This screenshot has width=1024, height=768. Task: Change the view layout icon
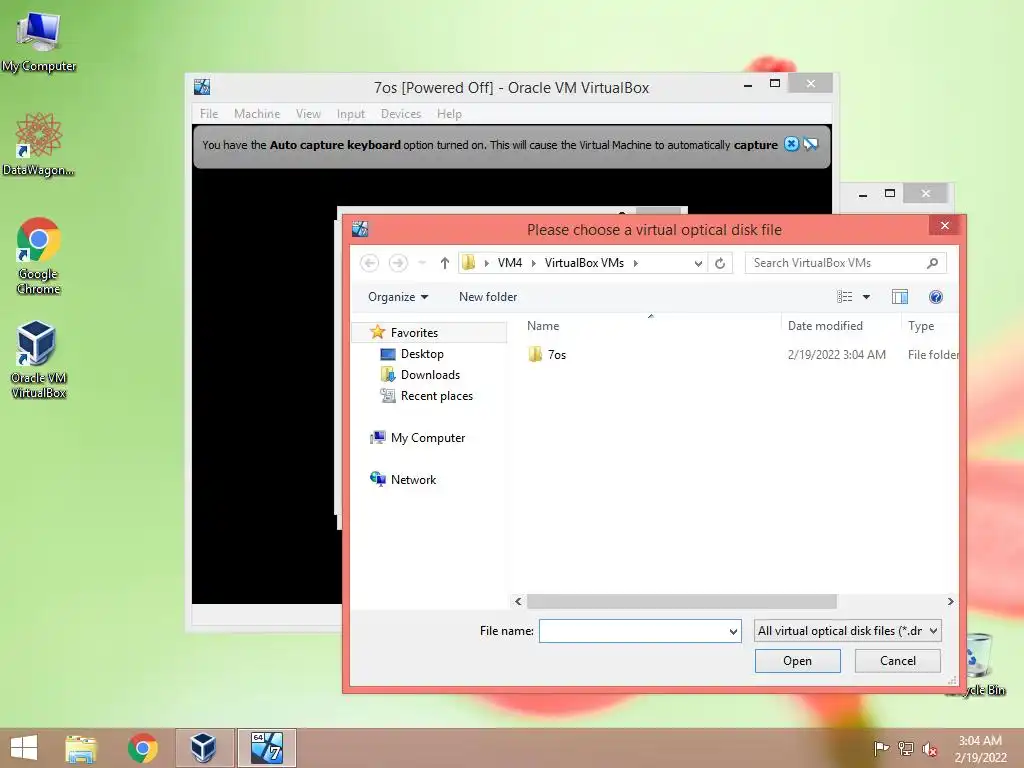coord(844,297)
